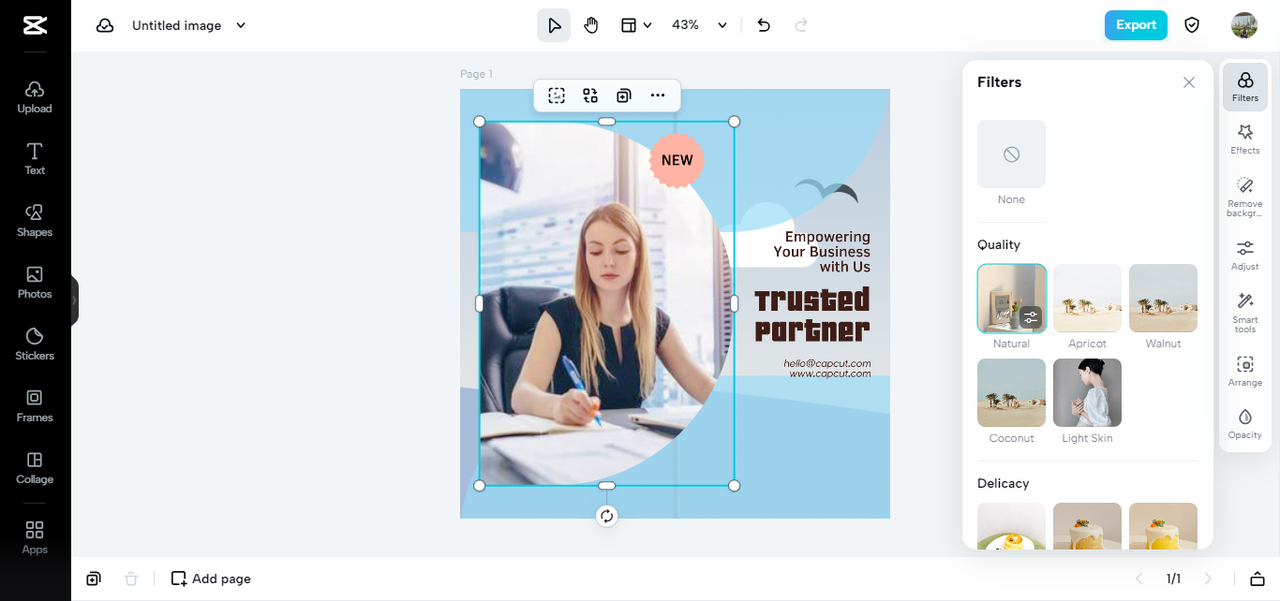
Task: Apply the Coconut filter
Action: click(x=1011, y=393)
